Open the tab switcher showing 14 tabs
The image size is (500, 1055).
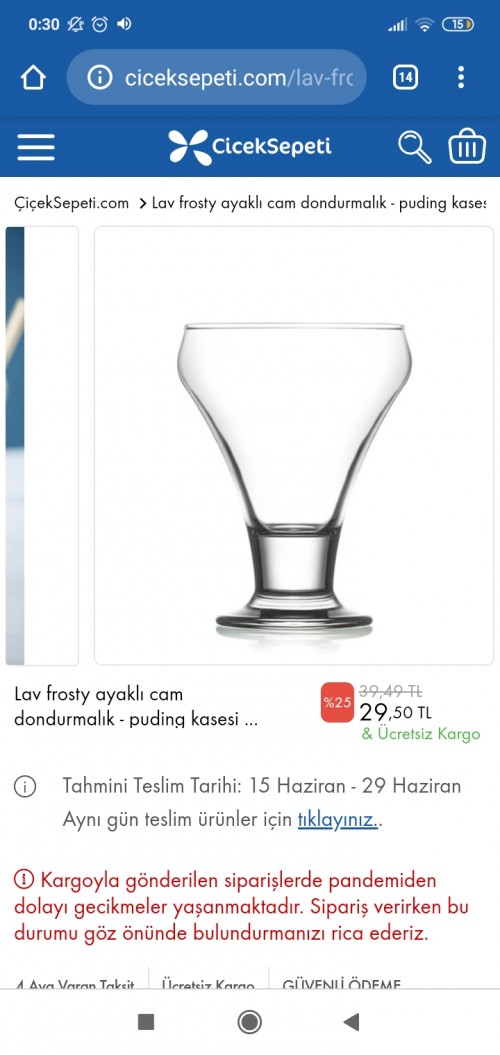pos(405,78)
